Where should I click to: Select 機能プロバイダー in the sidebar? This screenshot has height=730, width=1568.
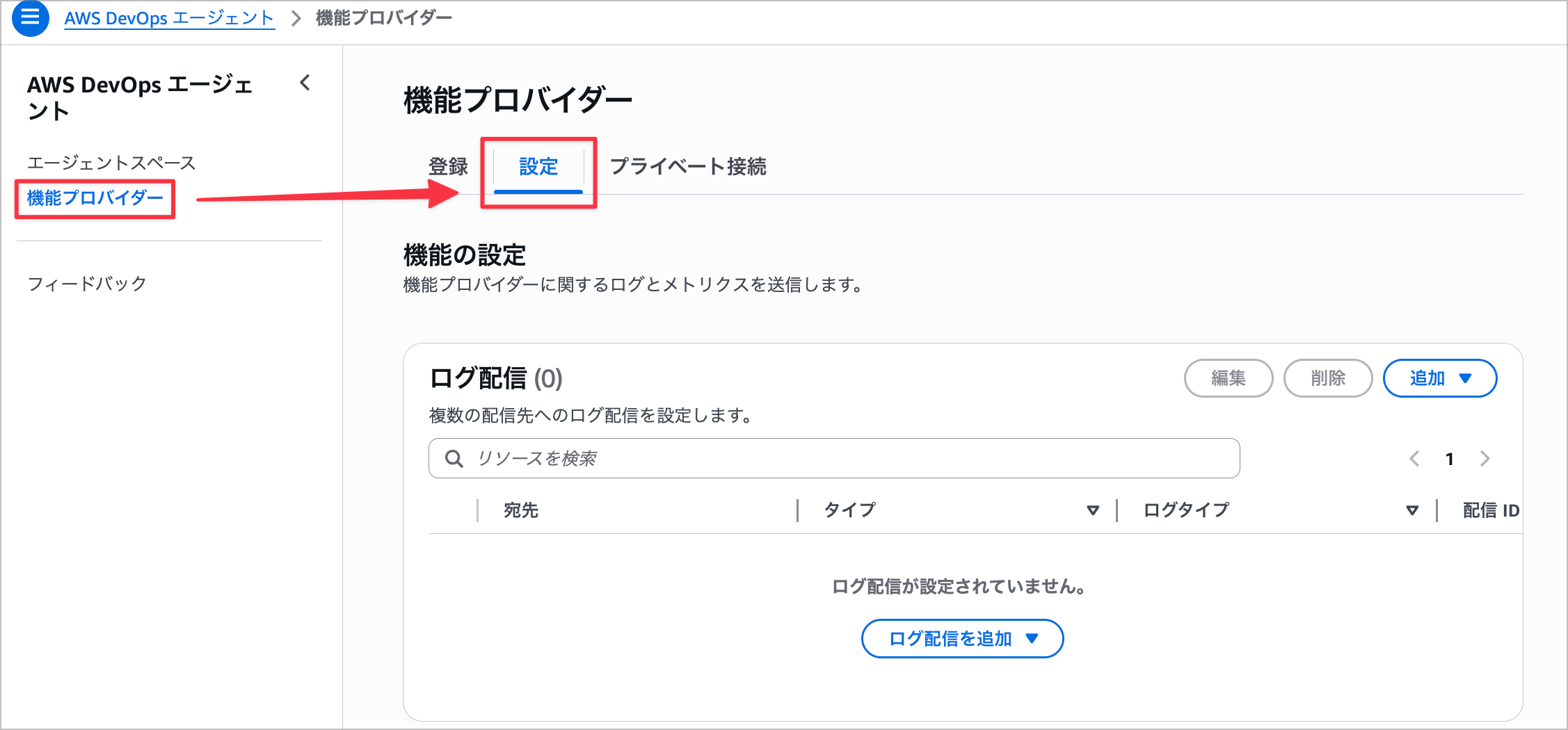tap(95, 198)
